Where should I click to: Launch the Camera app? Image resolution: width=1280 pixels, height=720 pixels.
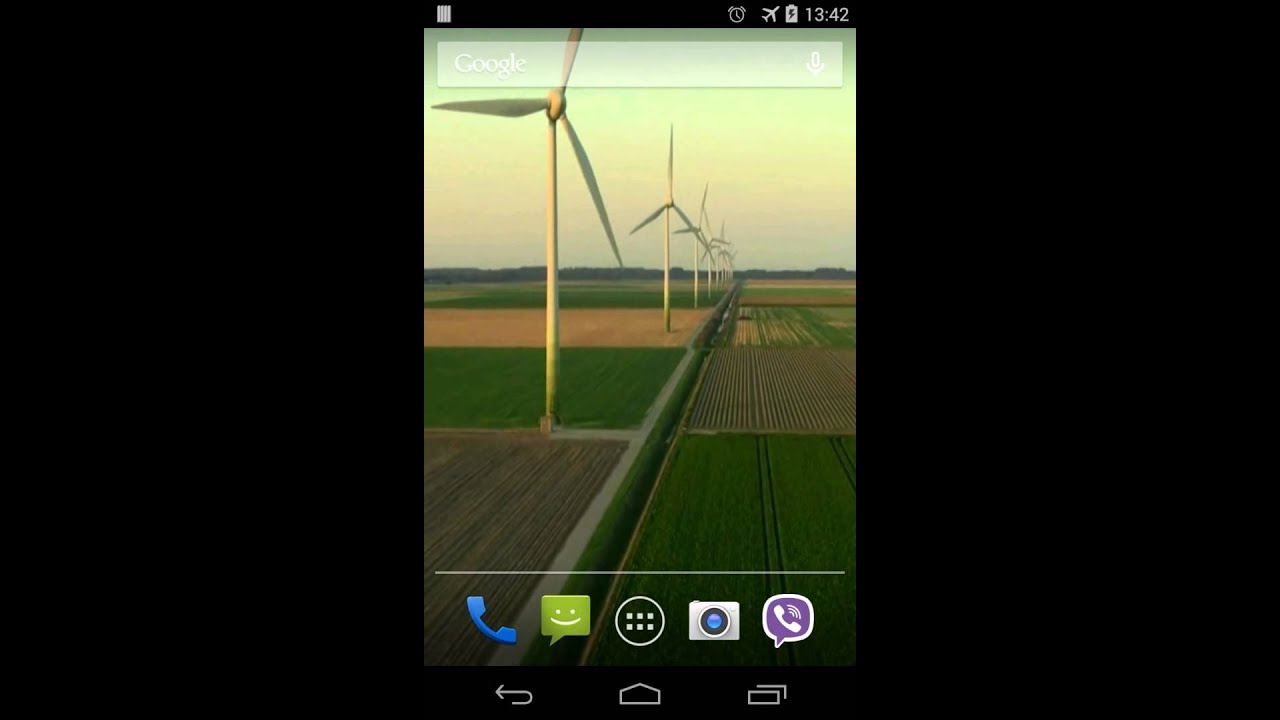(714, 621)
